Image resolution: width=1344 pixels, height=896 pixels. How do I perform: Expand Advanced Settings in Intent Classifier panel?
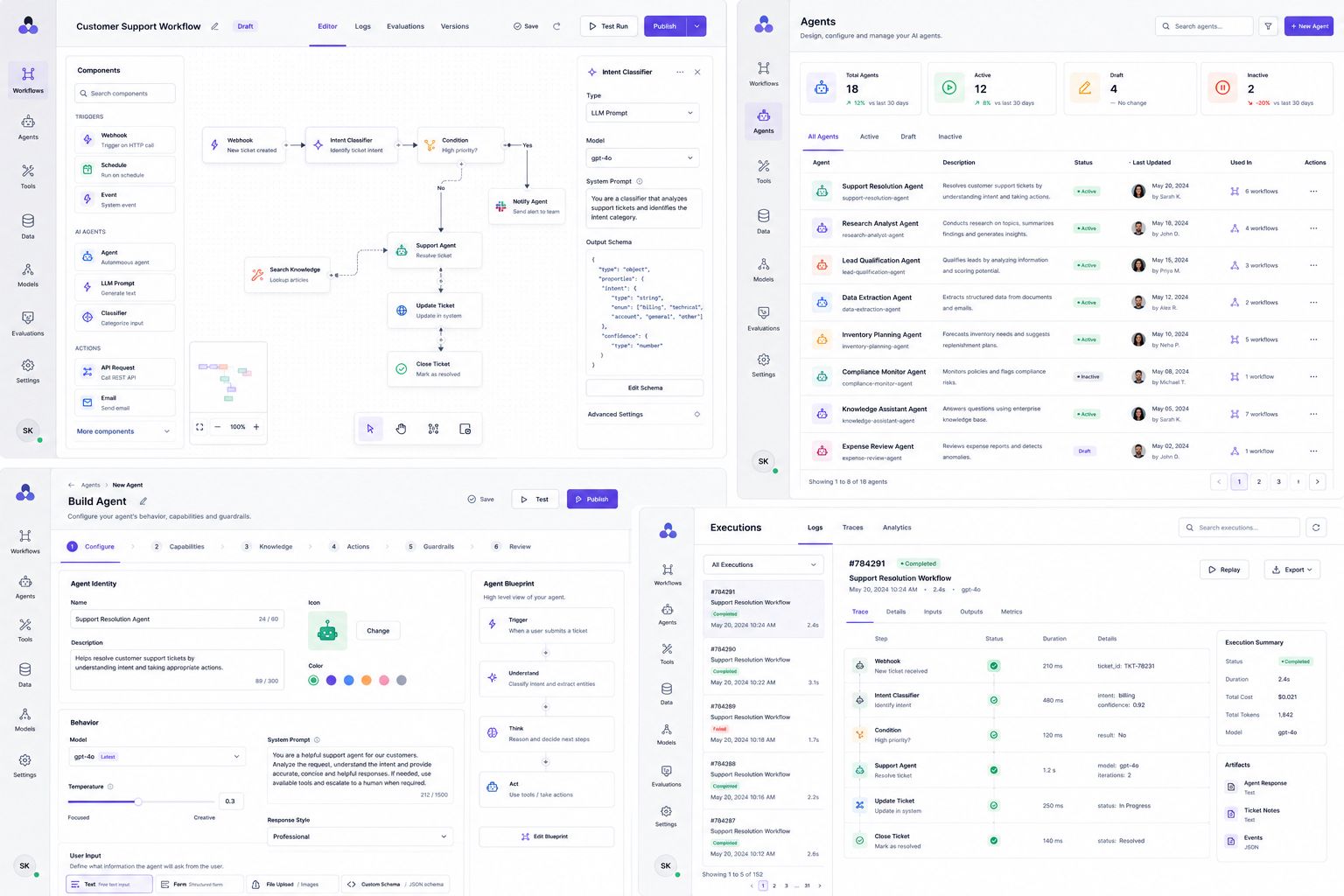point(644,415)
